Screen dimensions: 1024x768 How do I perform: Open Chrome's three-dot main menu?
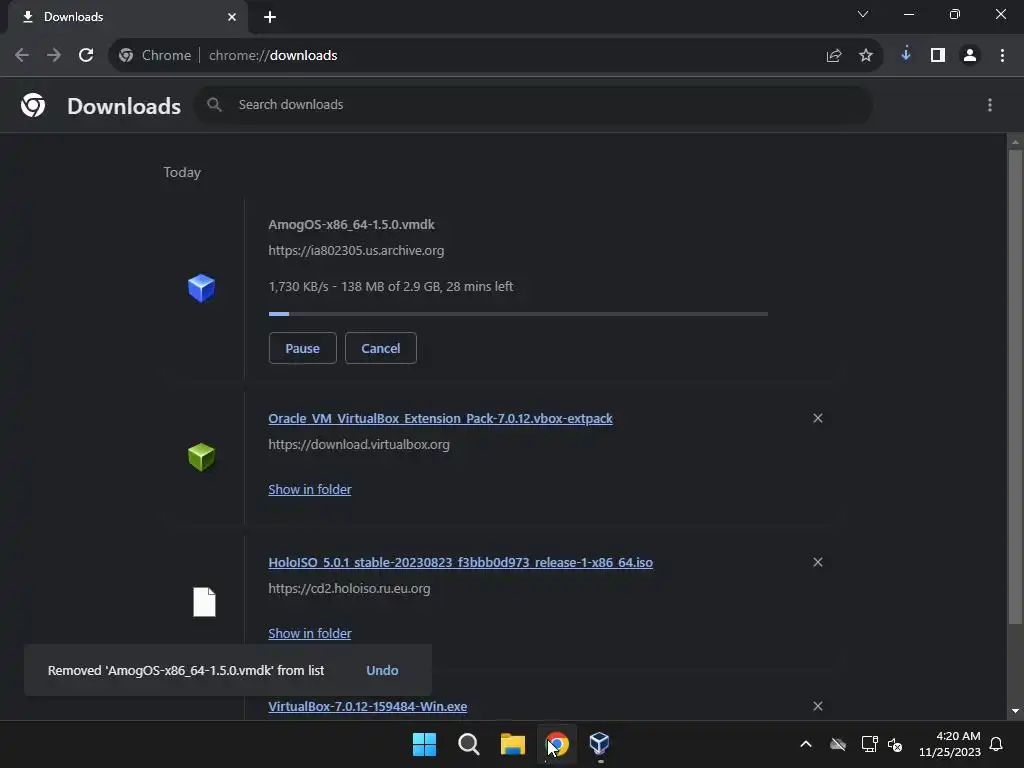point(1002,55)
